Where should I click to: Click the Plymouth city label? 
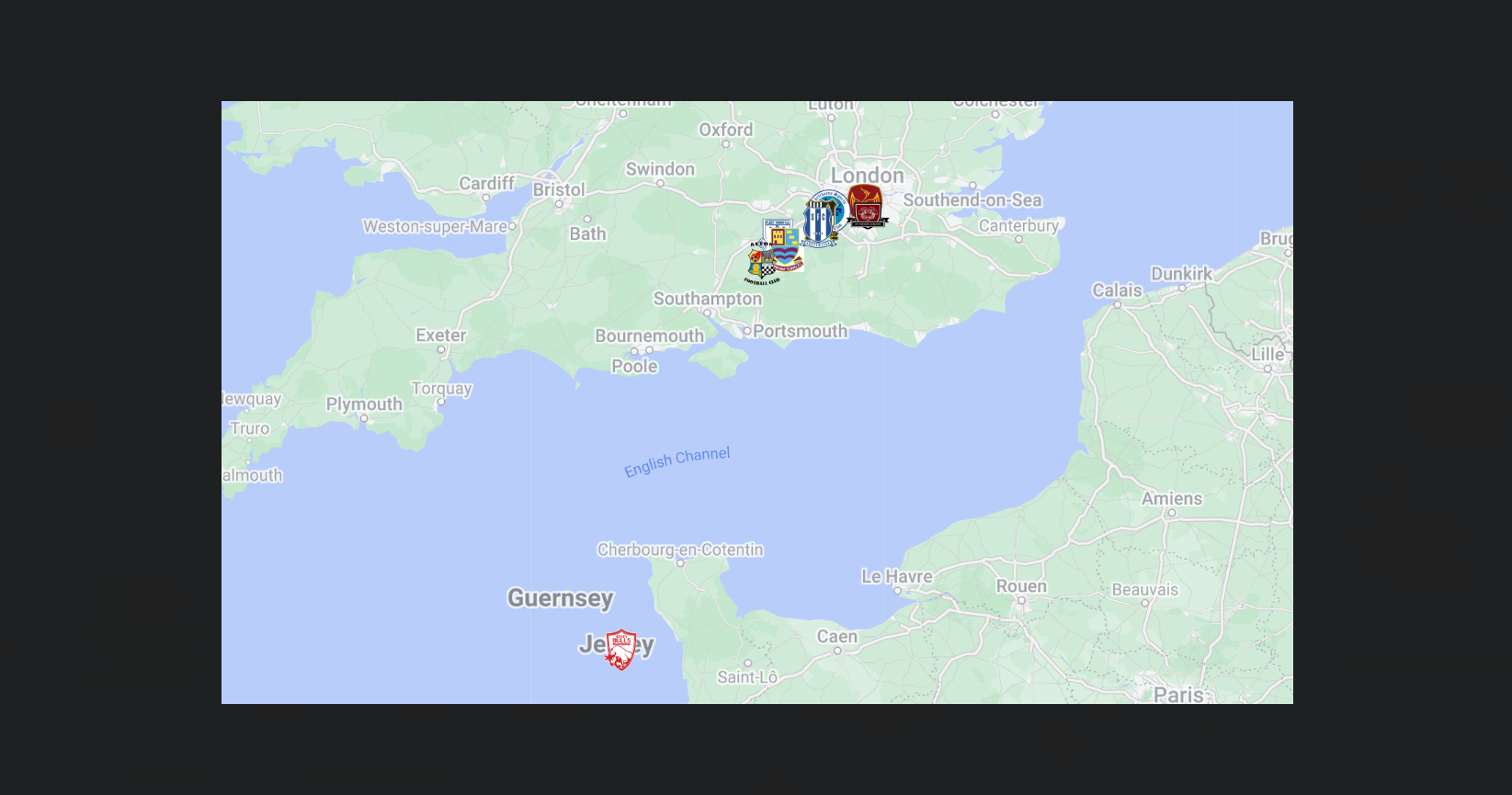(x=364, y=404)
